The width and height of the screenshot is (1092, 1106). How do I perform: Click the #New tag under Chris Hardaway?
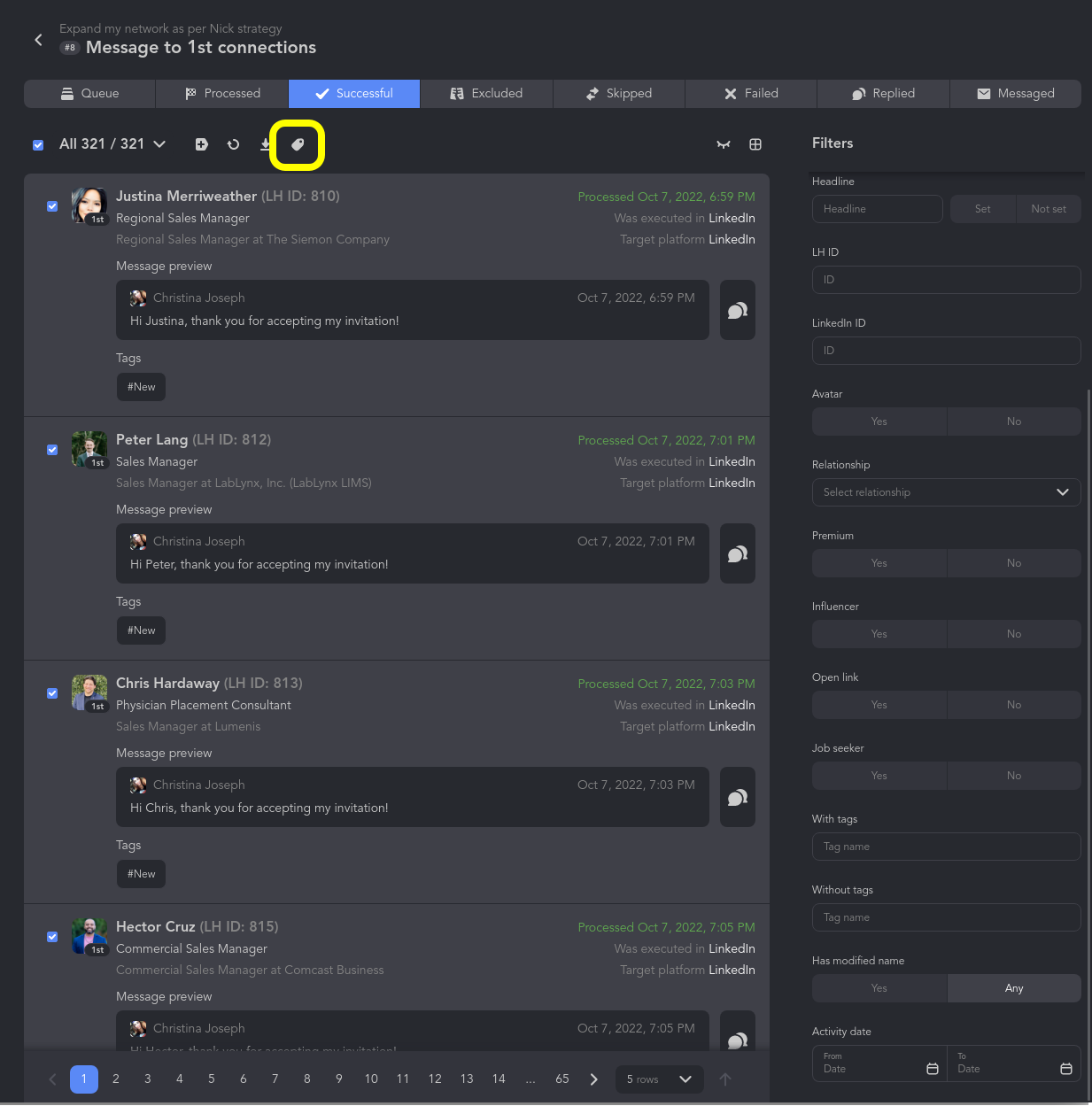[x=142, y=874]
